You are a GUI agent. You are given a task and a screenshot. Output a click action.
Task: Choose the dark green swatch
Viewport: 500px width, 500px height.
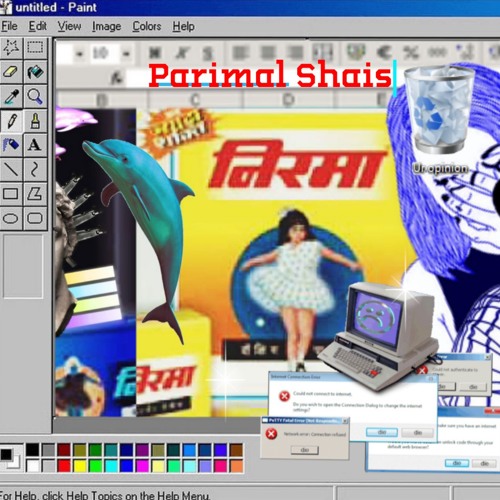(x=95, y=450)
